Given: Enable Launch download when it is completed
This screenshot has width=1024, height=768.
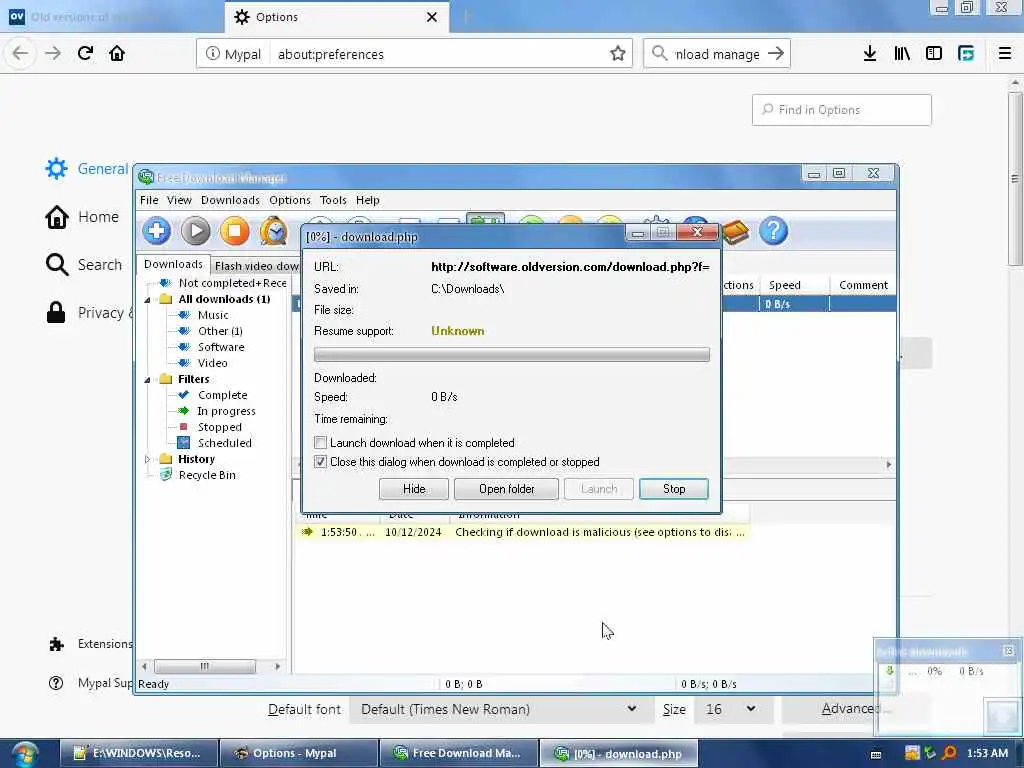Looking at the screenshot, I should [320, 443].
